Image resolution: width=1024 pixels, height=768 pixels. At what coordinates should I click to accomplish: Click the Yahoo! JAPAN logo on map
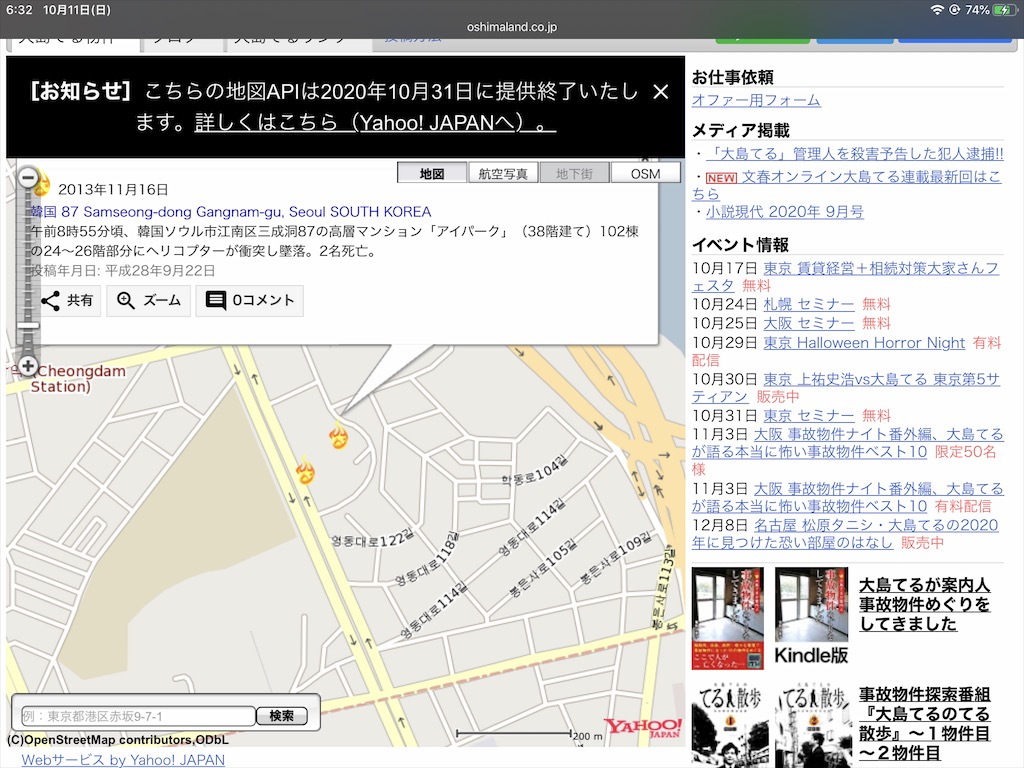(642, 727)
